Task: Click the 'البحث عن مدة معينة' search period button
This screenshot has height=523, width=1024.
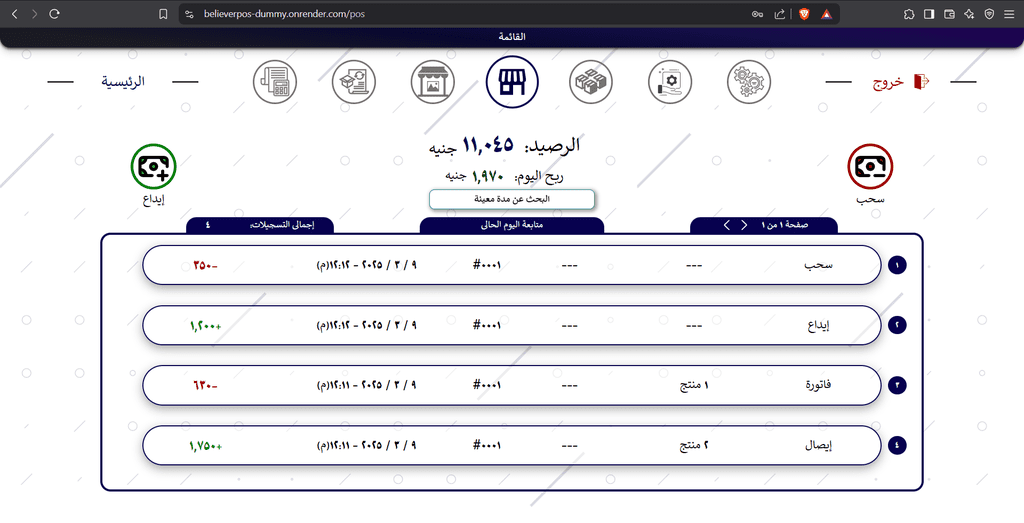Action: (512, 199)
